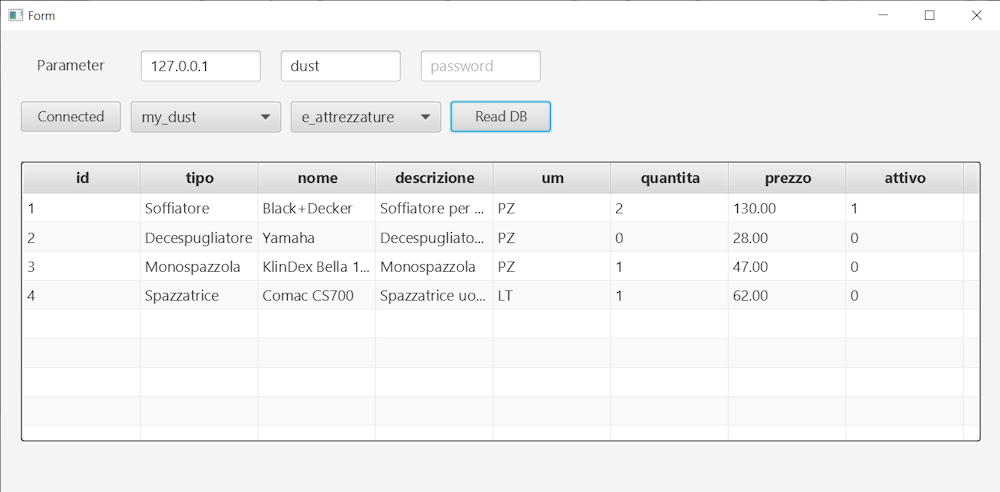Click the Form window icon in title bar

tap(15, 15)
